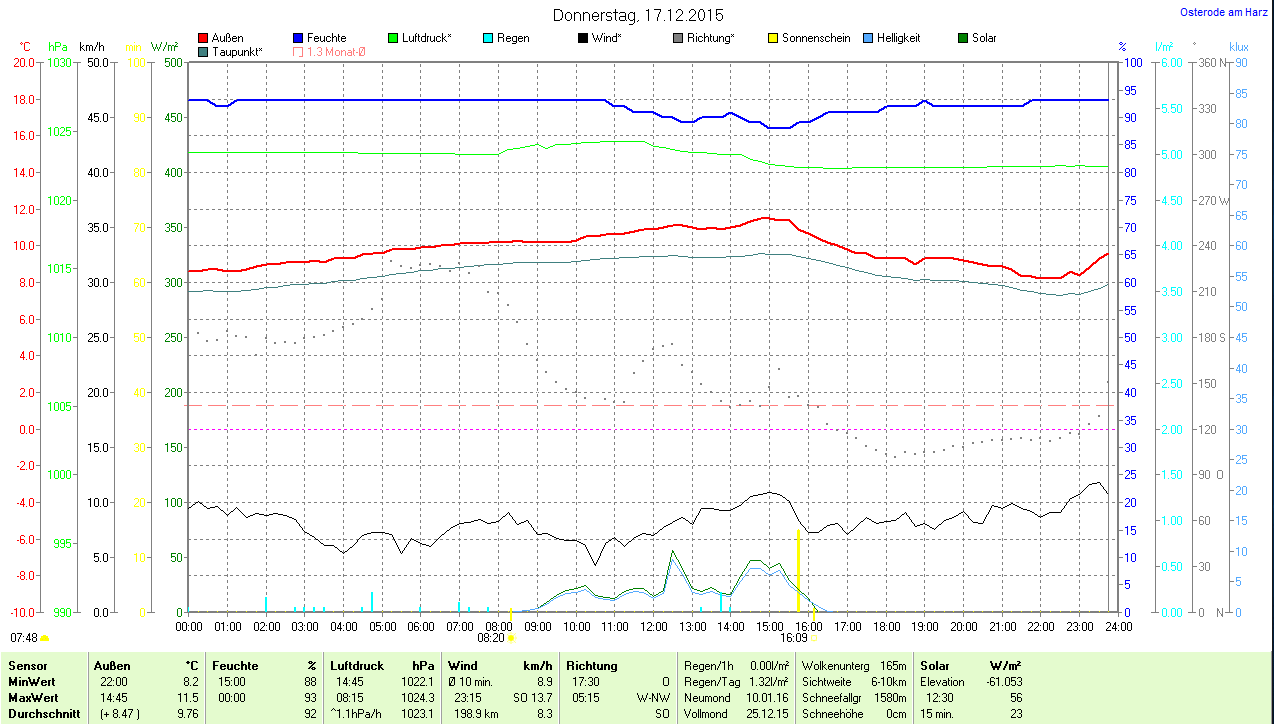Click the Luftdruck column header in table
Viewport: 1274px width, 724px height.
pyautogui.click(x=357, y=665)
